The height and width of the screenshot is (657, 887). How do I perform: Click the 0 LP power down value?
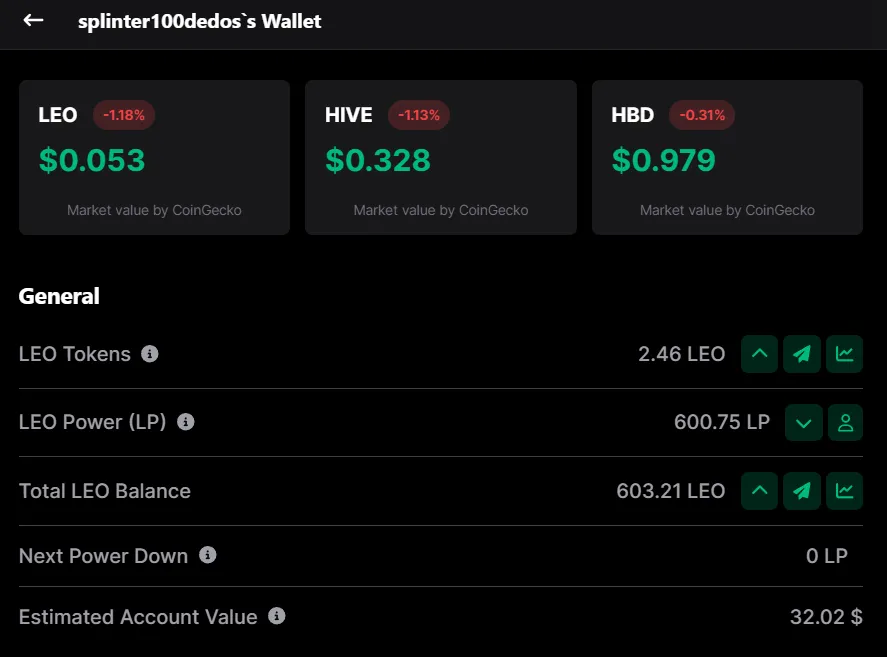tap(827, 556)
